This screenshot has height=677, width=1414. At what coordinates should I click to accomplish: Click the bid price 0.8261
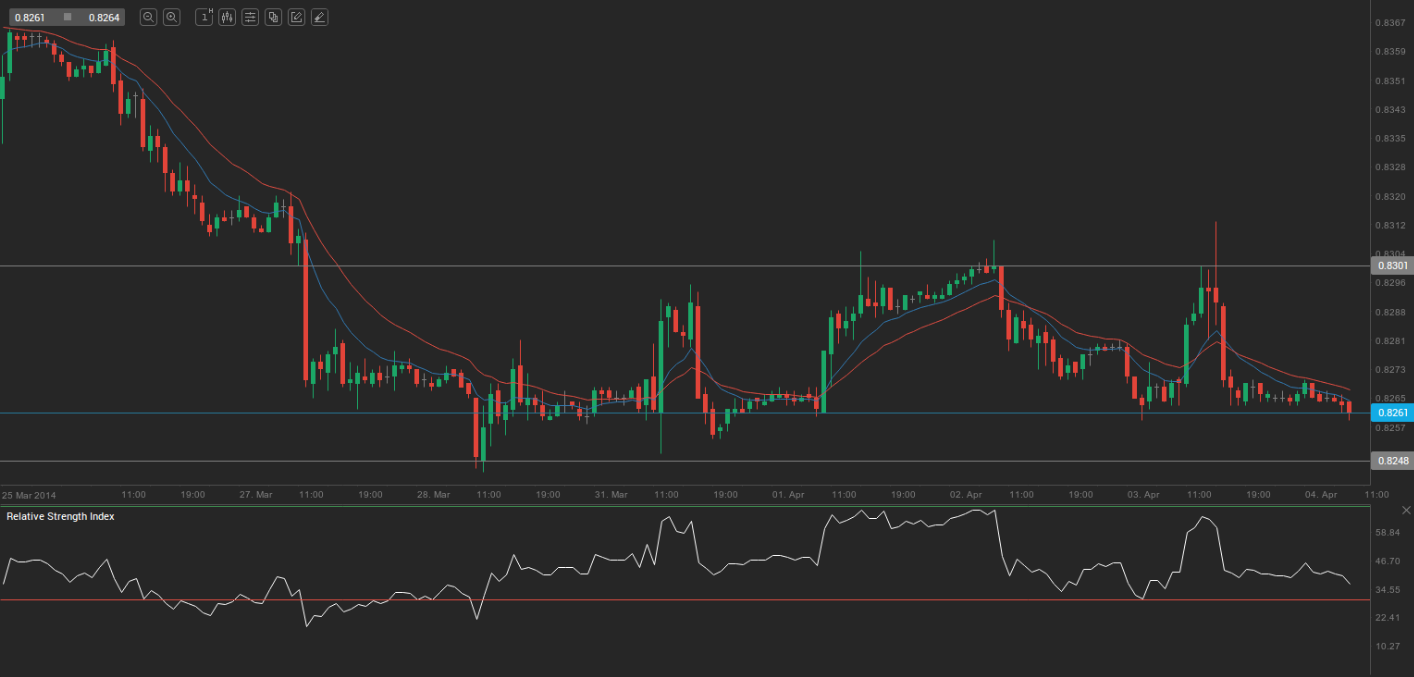29,17
